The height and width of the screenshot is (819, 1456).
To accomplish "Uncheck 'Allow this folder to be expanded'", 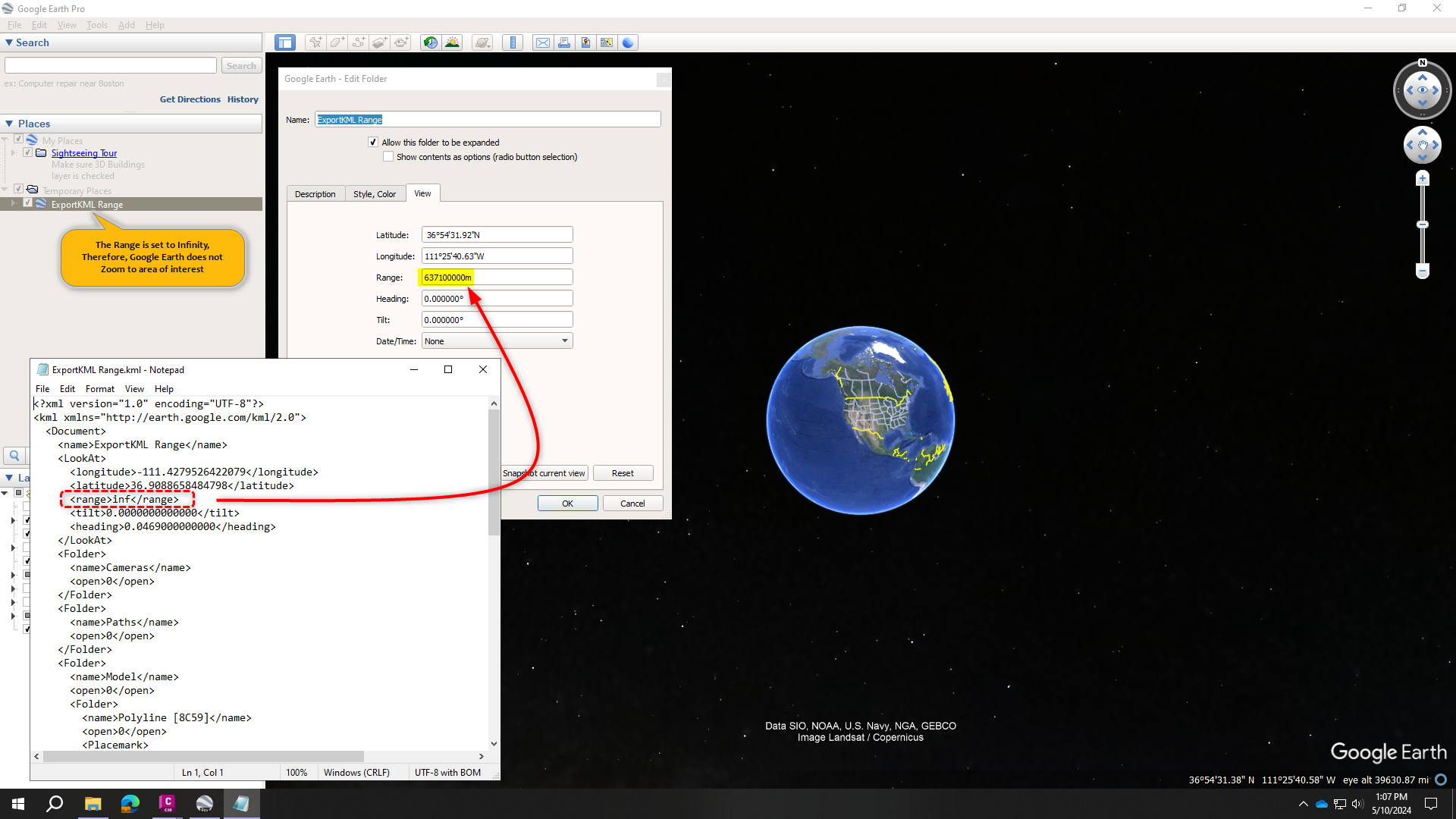I will (373, 142).
